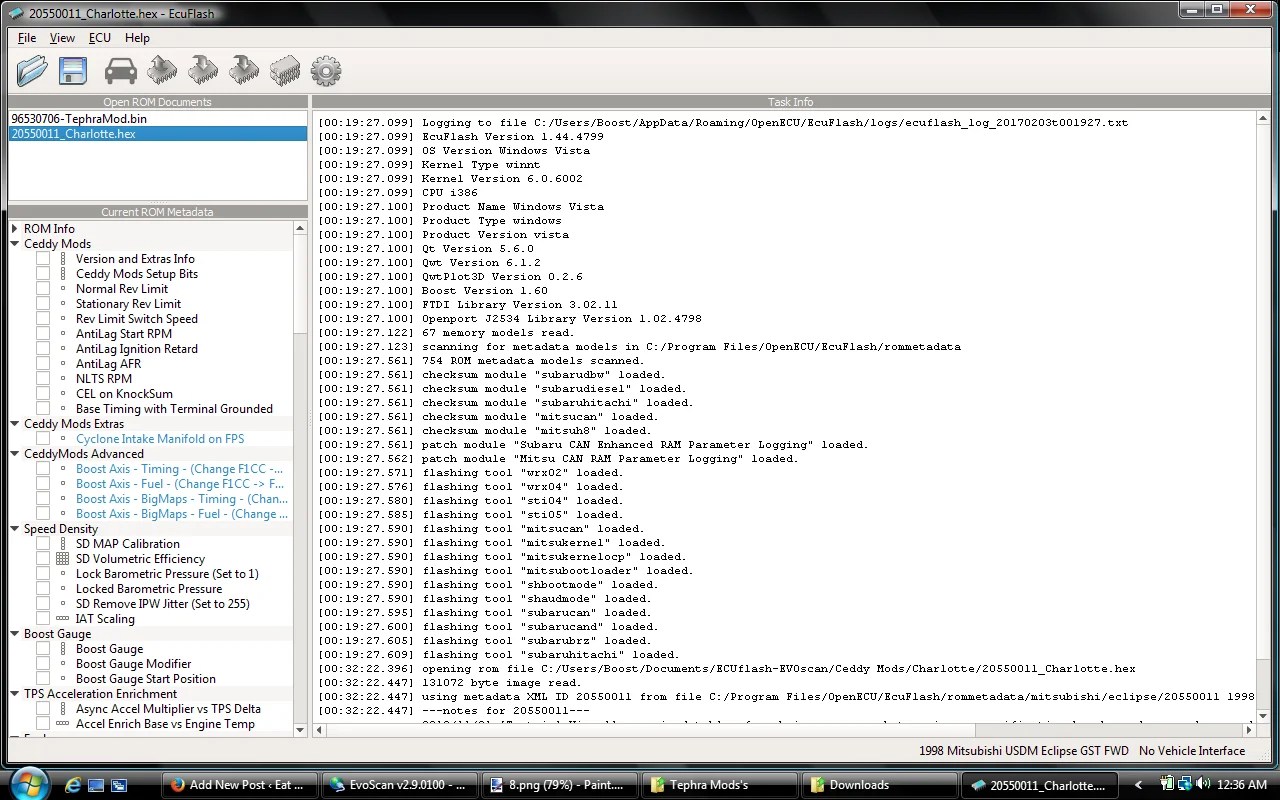Image resolution: width=1280 pixels, height=800 pixels.
Task: Click the network tray icon
Action: point(1183,785)
